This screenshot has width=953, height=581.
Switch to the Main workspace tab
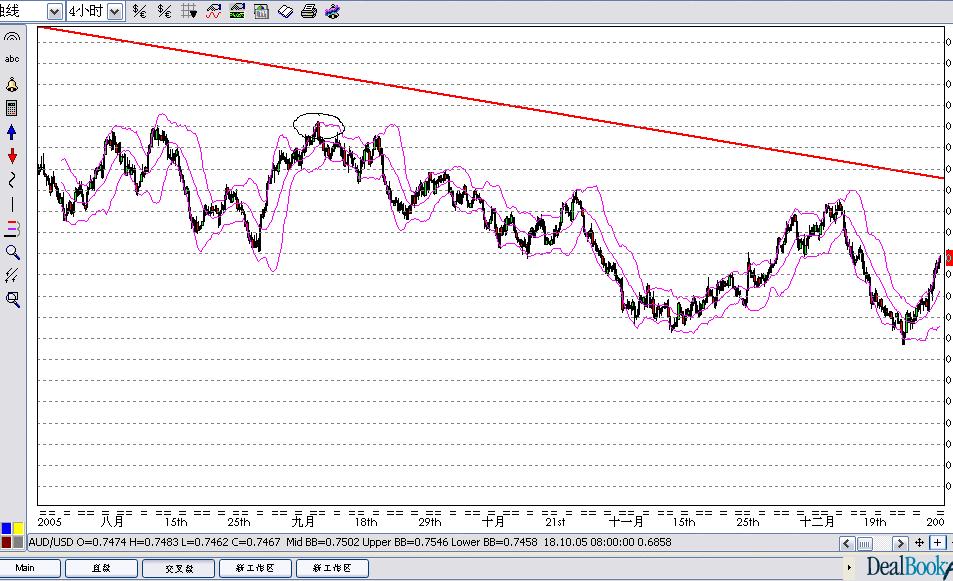pyautogui.click(x=30, y=568)
